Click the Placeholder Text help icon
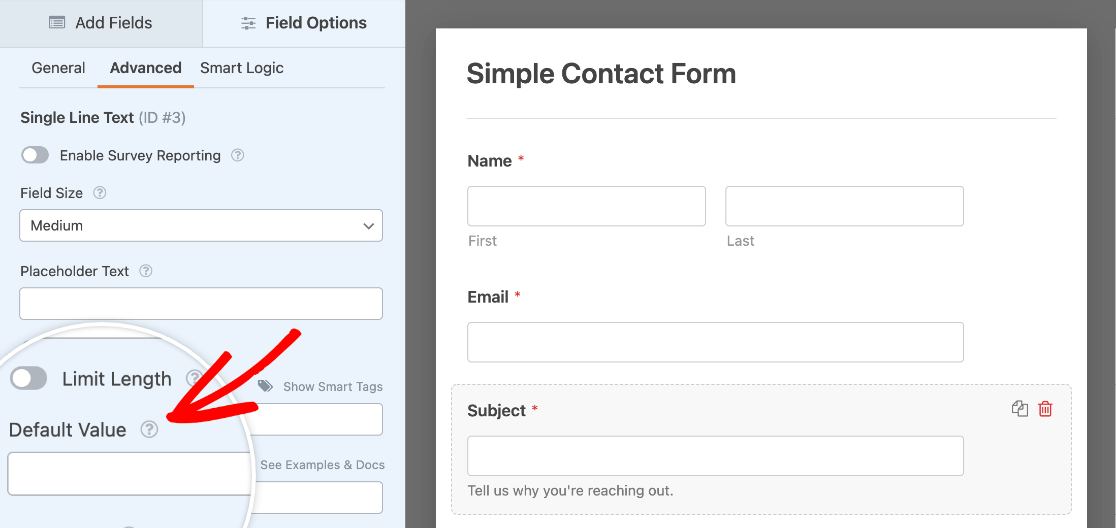The height and width of the screenshot is (528, 1116). tap(146, 271)
